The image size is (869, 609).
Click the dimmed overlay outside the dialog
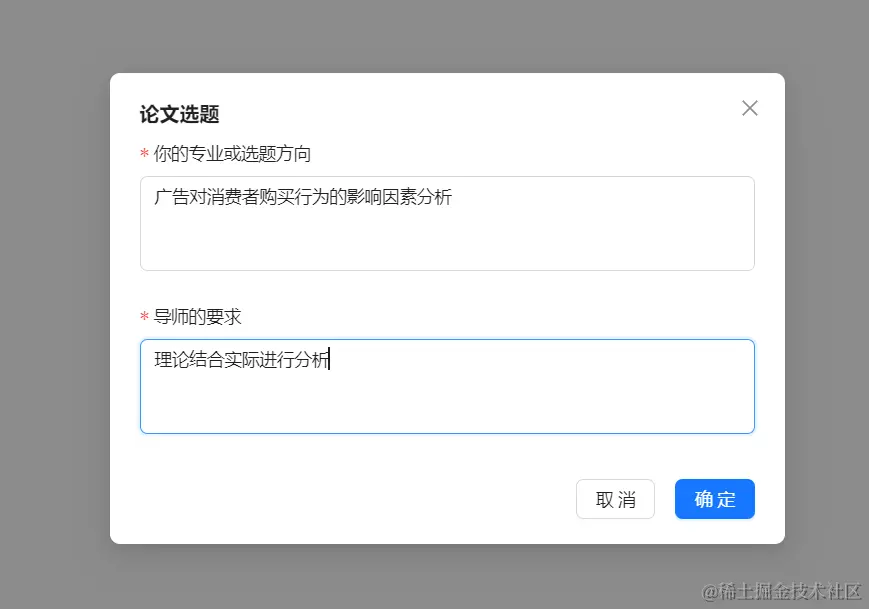[50, 300]
